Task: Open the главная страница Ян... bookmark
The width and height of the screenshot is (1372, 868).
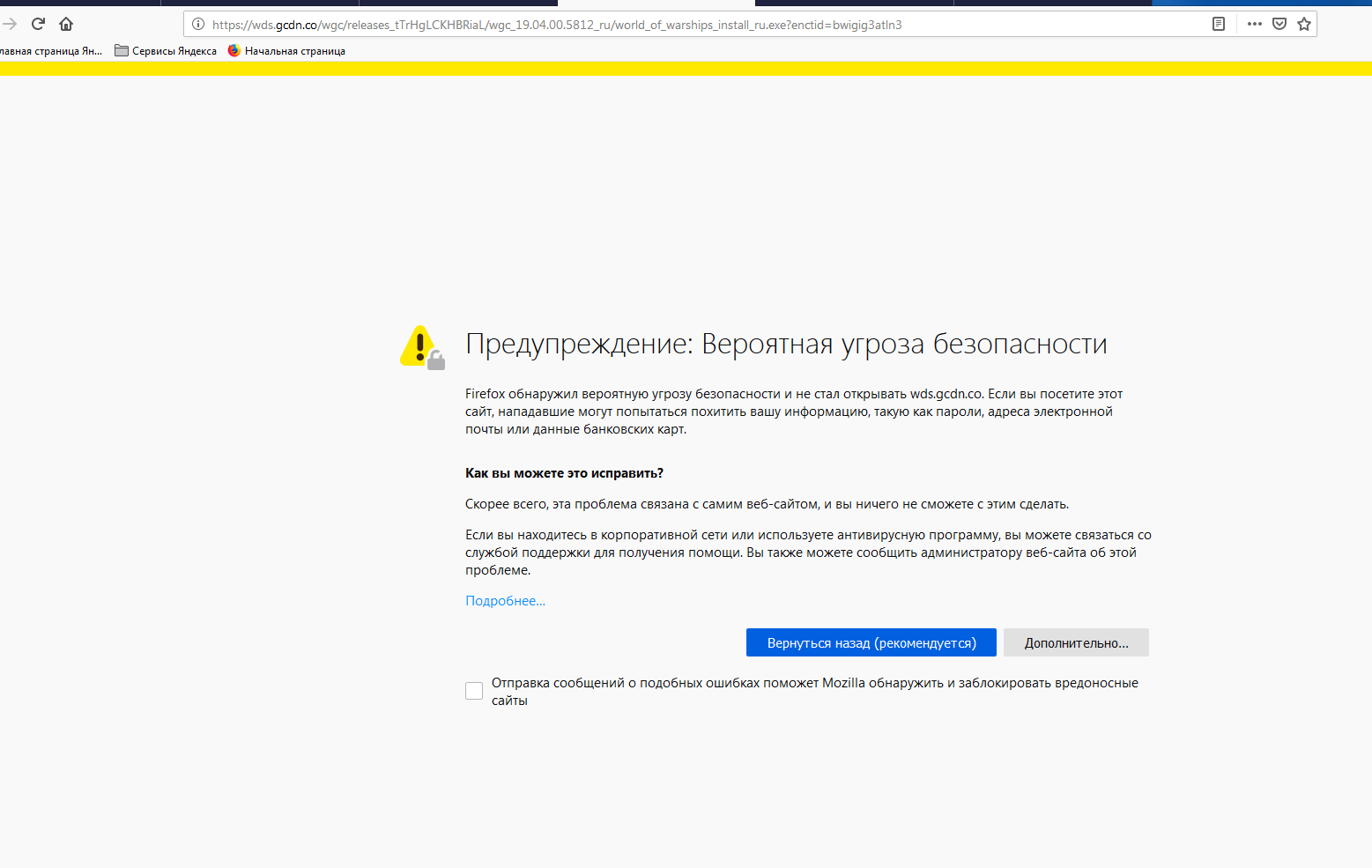Action: 51,51
